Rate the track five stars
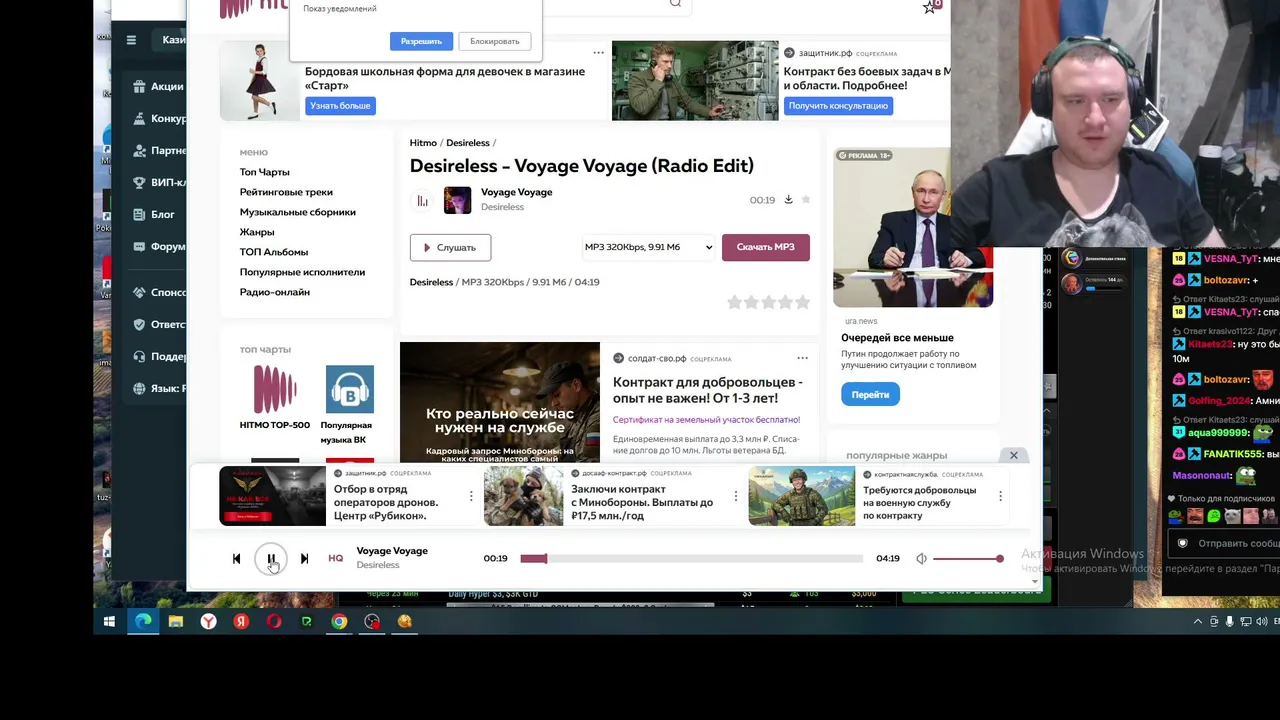Screen dimensions: 1280x720 802,302
